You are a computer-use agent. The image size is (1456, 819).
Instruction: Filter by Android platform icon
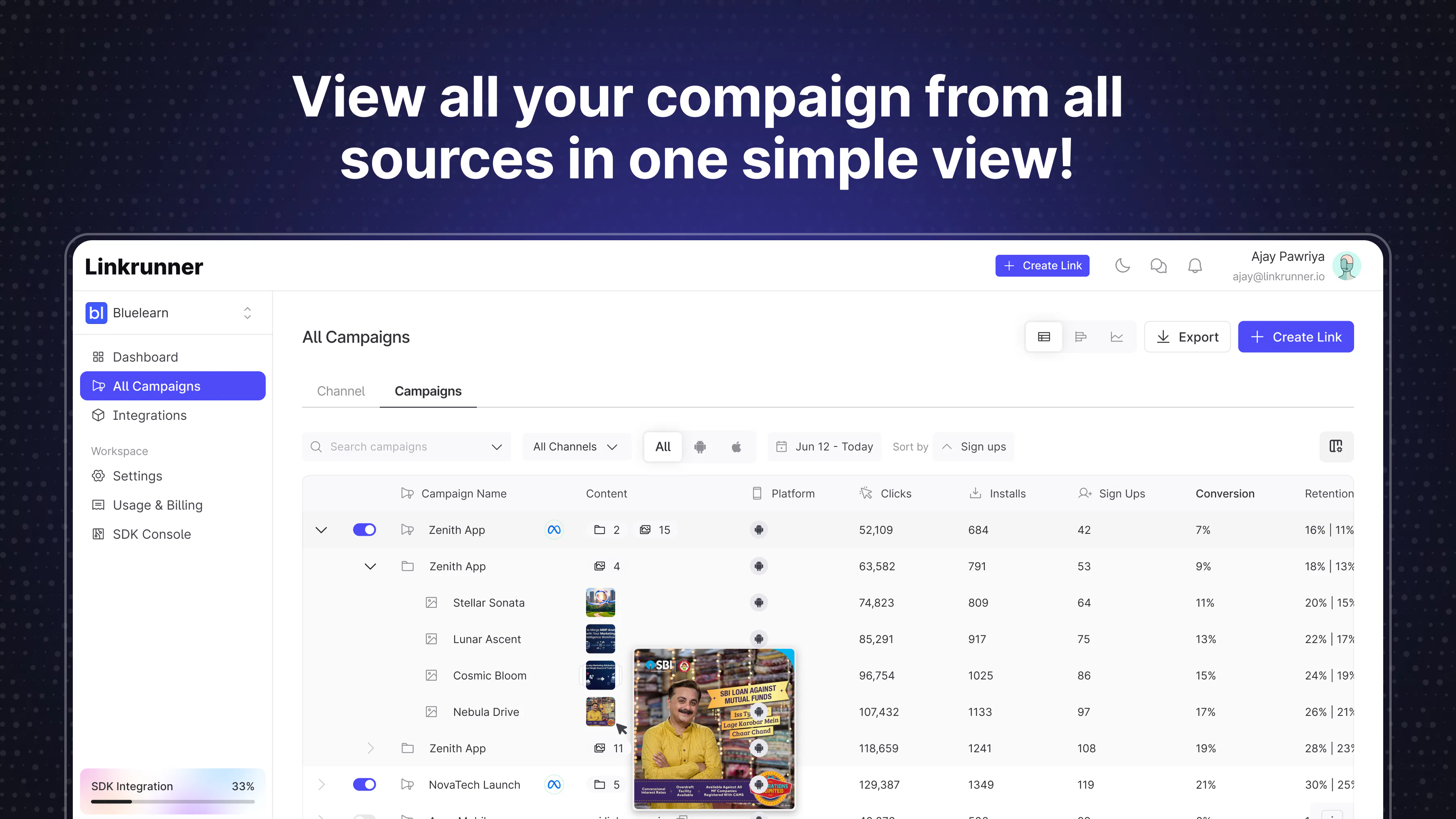[700, 447]
